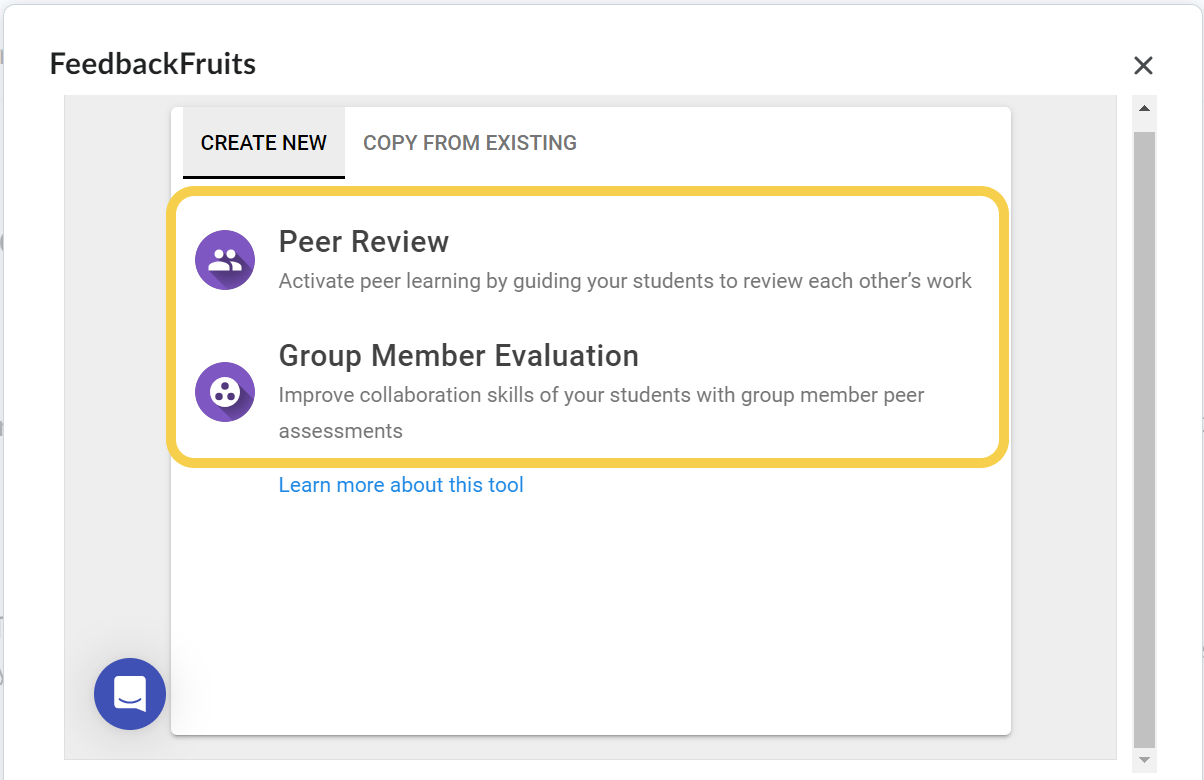Click the purple badge beside Peer Review
1204x780 pixels.
[224, 259]
